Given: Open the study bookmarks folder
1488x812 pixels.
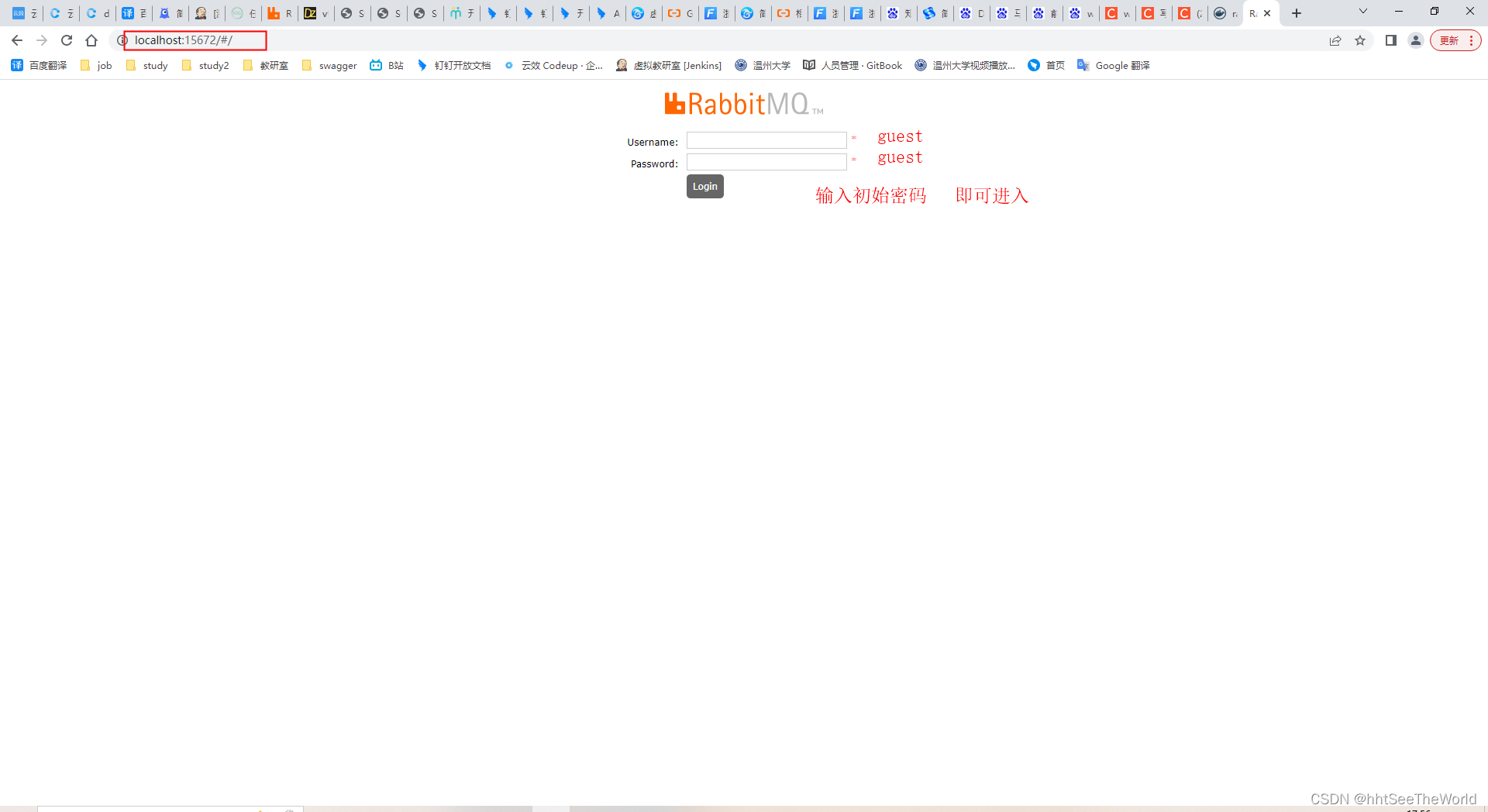Looking at the screenshot, I should click(x=146, y=66).
